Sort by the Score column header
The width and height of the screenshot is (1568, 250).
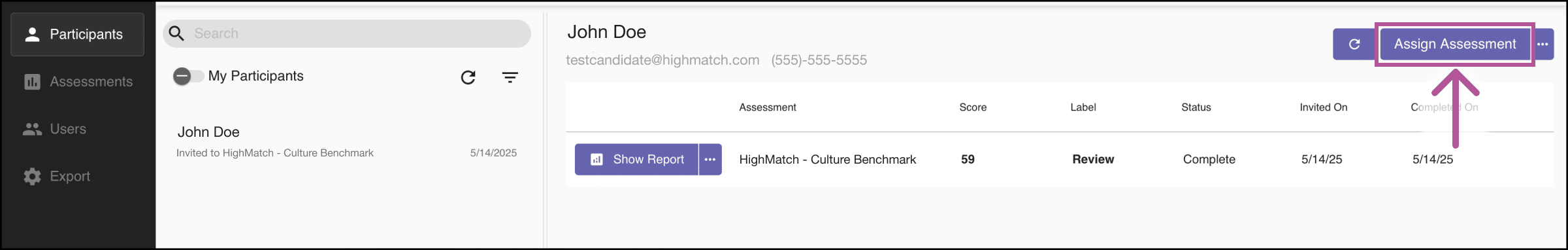click(973, 107)
